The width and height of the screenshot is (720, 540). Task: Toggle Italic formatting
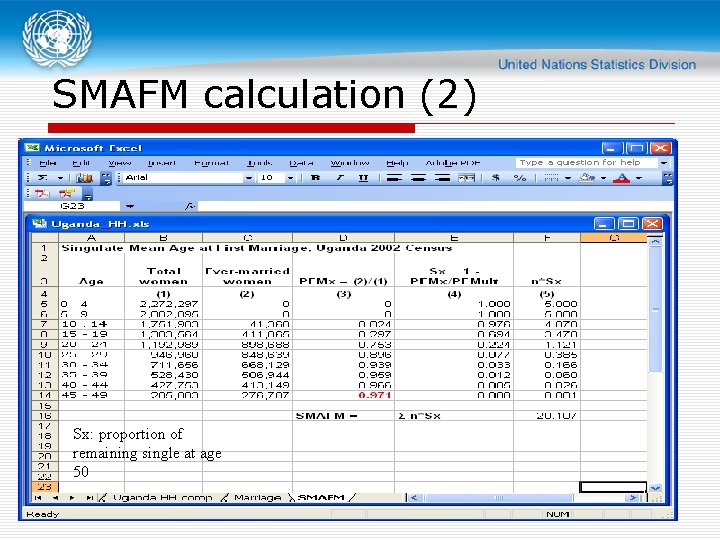point(340,178)
